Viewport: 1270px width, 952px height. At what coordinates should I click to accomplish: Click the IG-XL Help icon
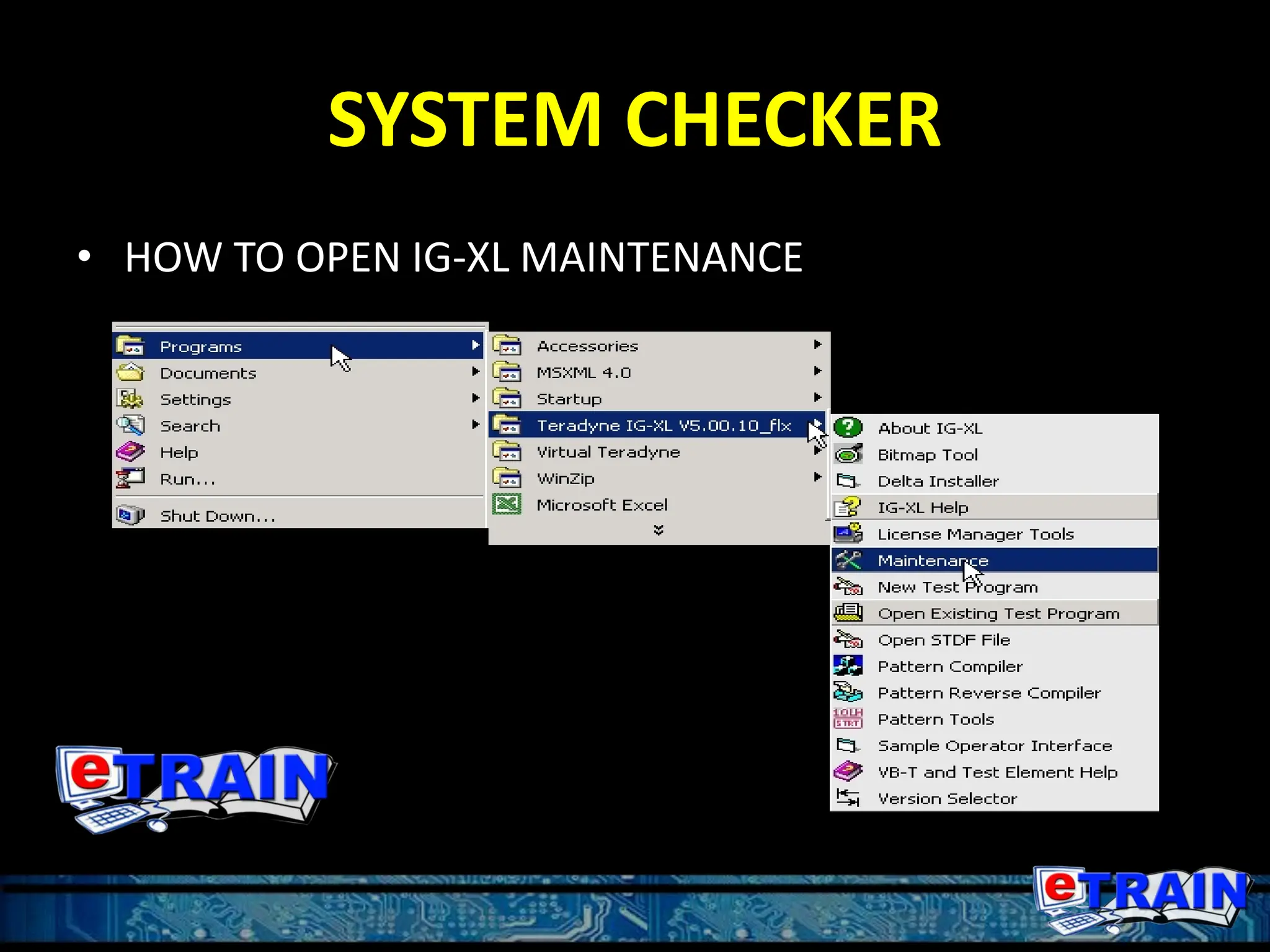848,507
